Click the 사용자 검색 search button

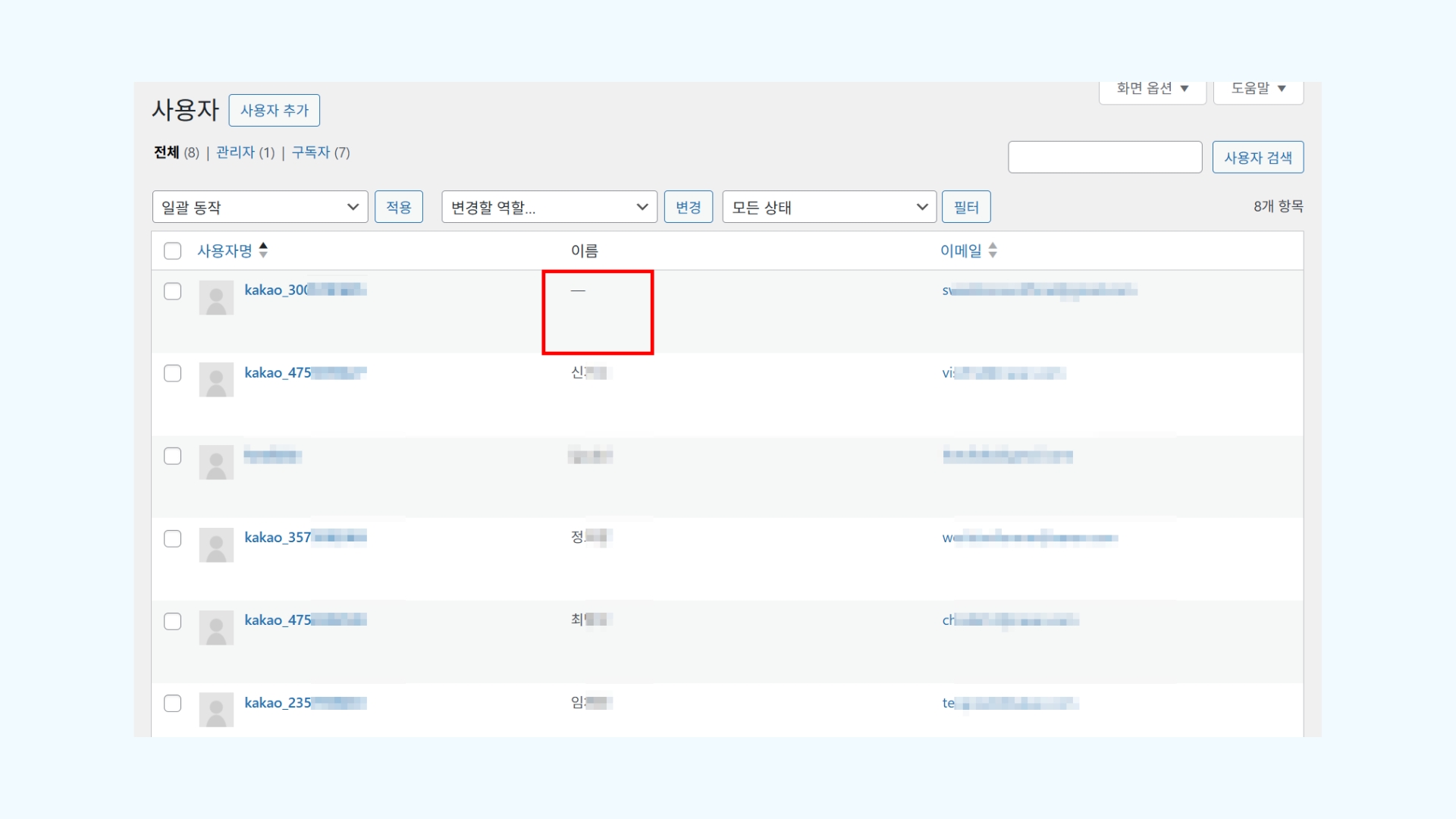[1257, 158]
